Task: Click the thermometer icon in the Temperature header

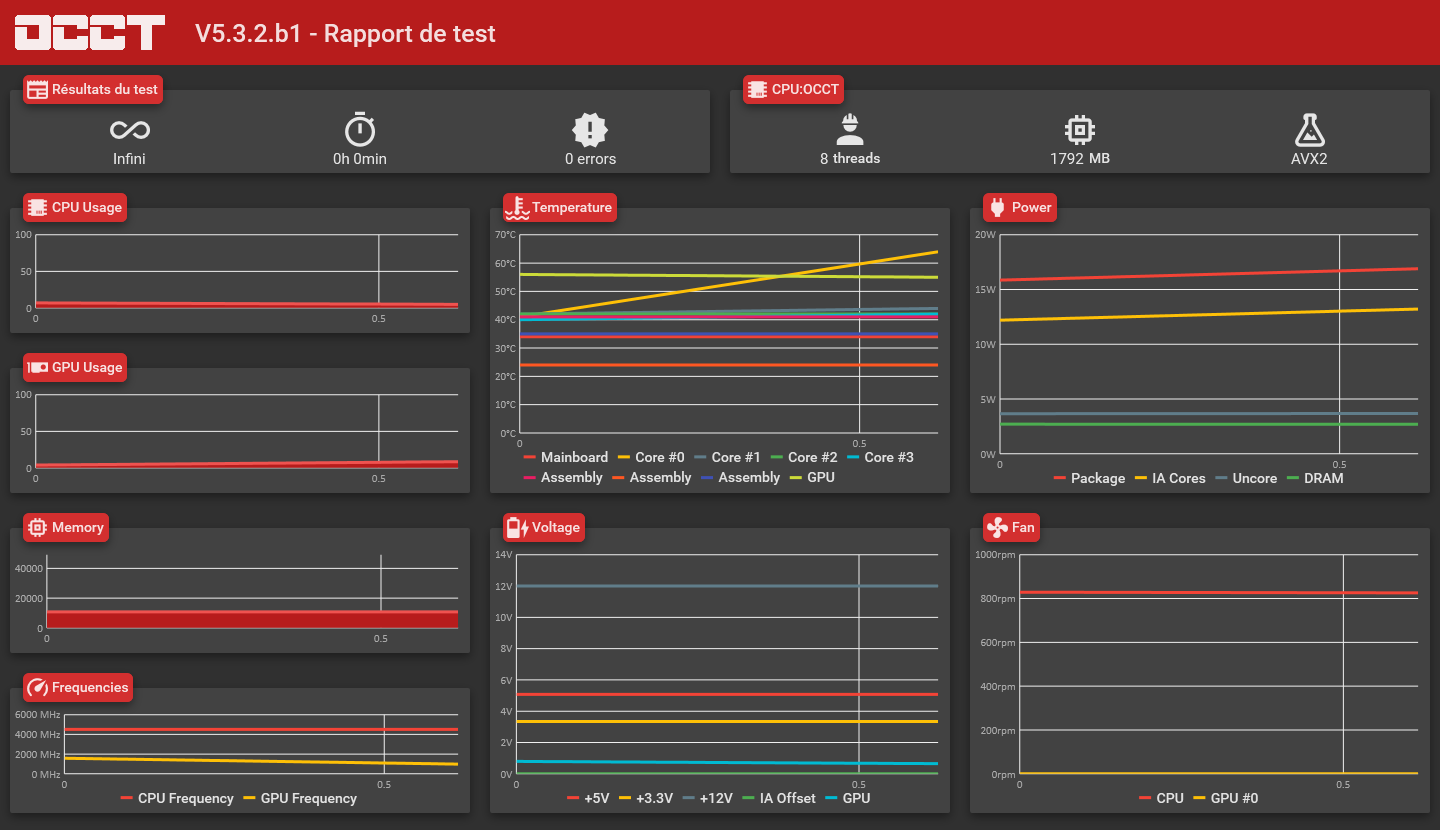Action: (x=516, y=207)
